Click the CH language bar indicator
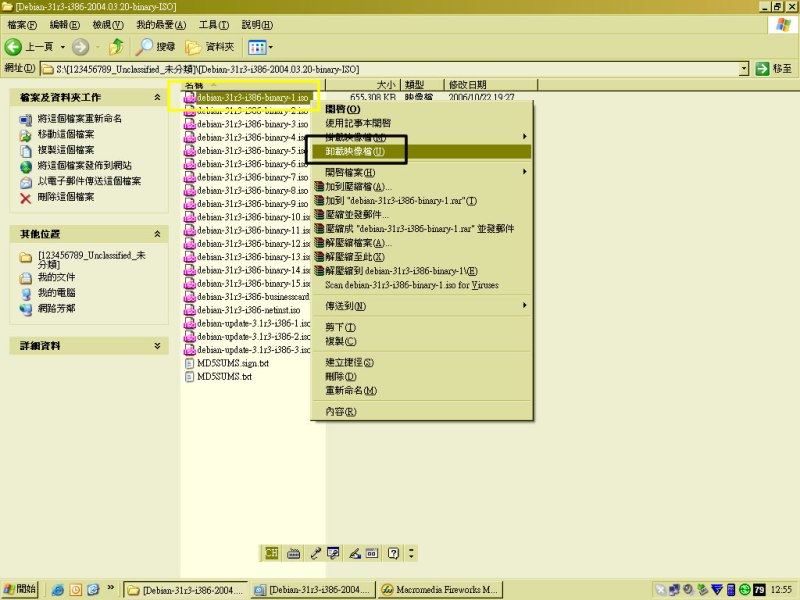 click(272, 553)
